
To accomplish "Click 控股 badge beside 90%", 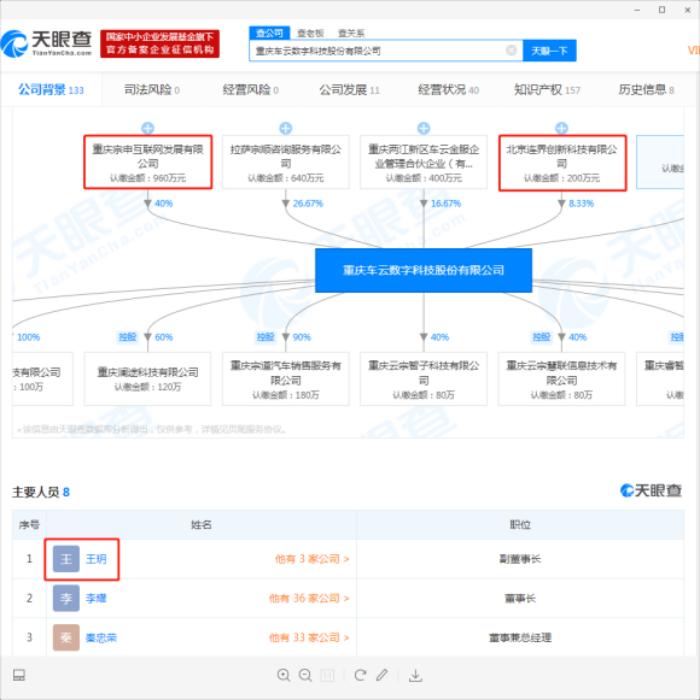I will [x=265, y=337].
